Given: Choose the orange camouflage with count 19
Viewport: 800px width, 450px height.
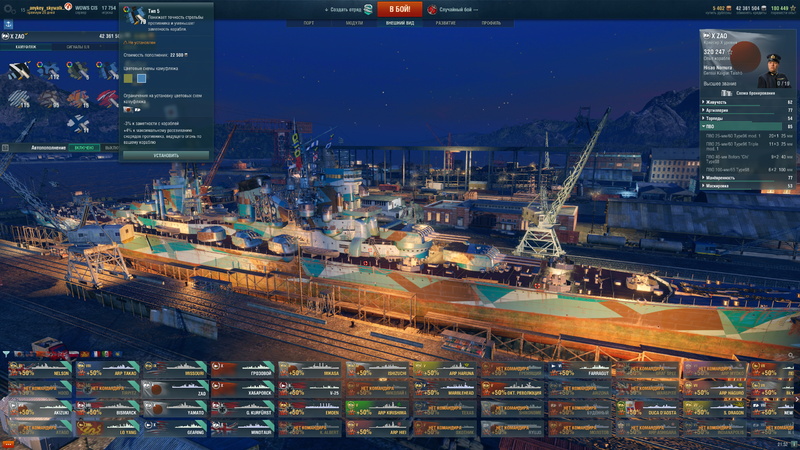Looking at the screenshot, I should 78,98.
